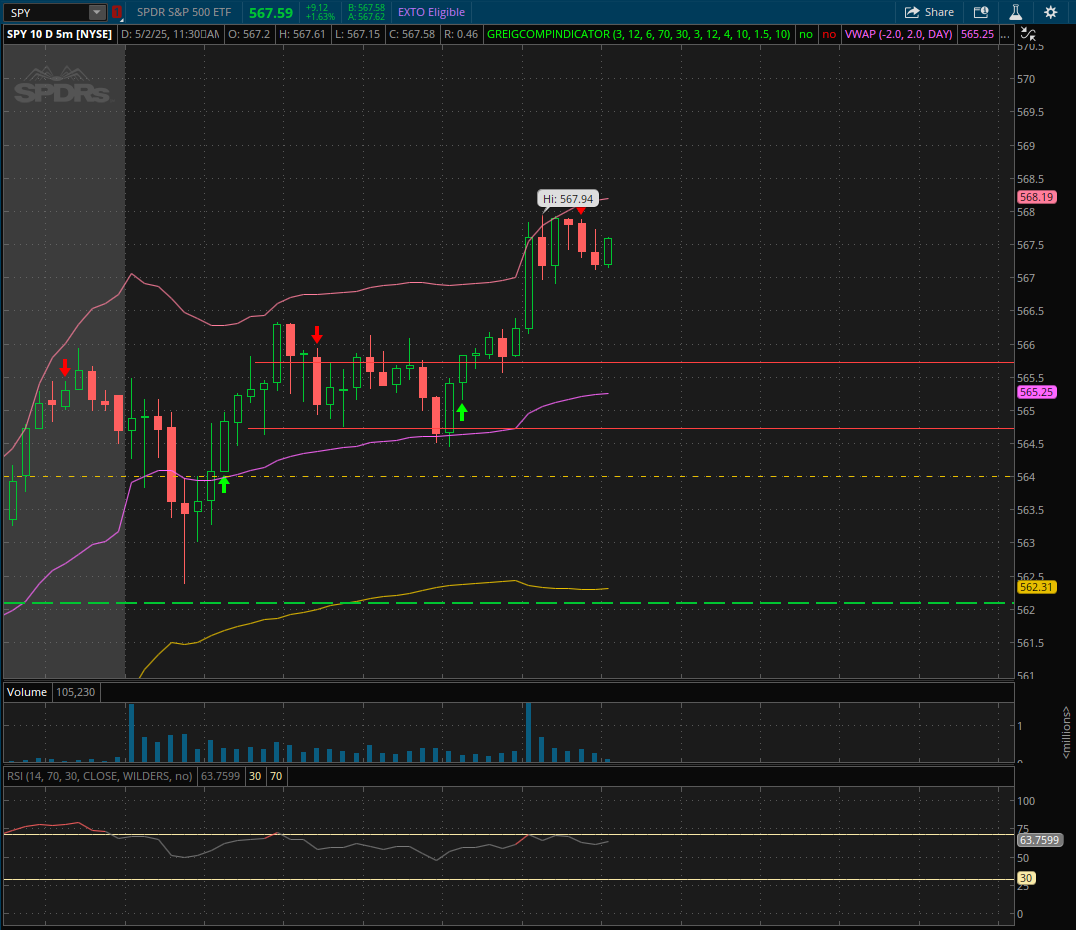The image size is (1076, 930).
Task: Click the tallest volume bar at rally
Action: 528,732
